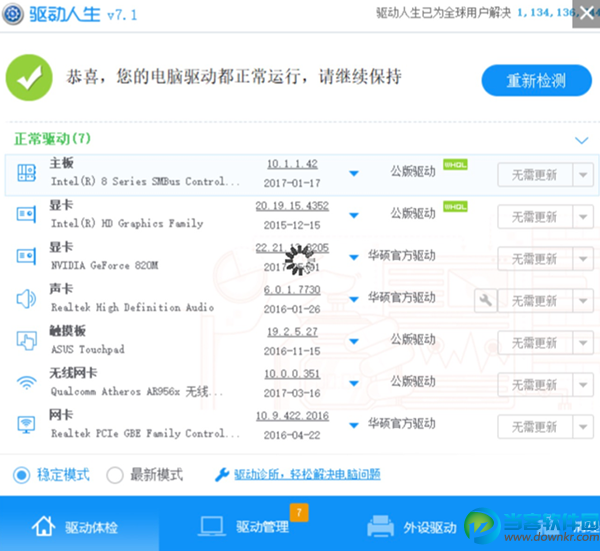
Task: Select the 网卡 network monitor icon
Action: tap(26, 424)
